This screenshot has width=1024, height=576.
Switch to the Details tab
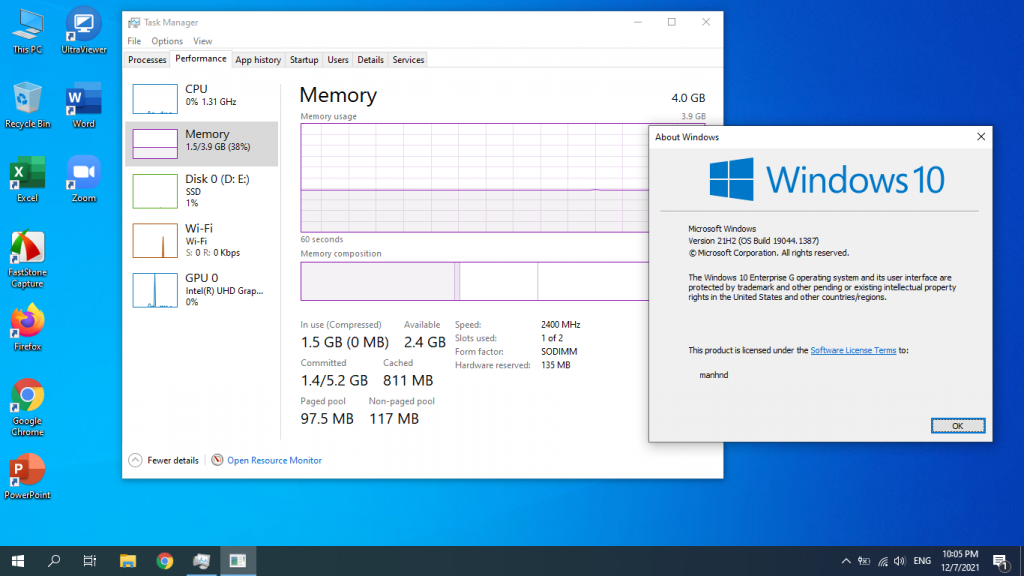370,59
